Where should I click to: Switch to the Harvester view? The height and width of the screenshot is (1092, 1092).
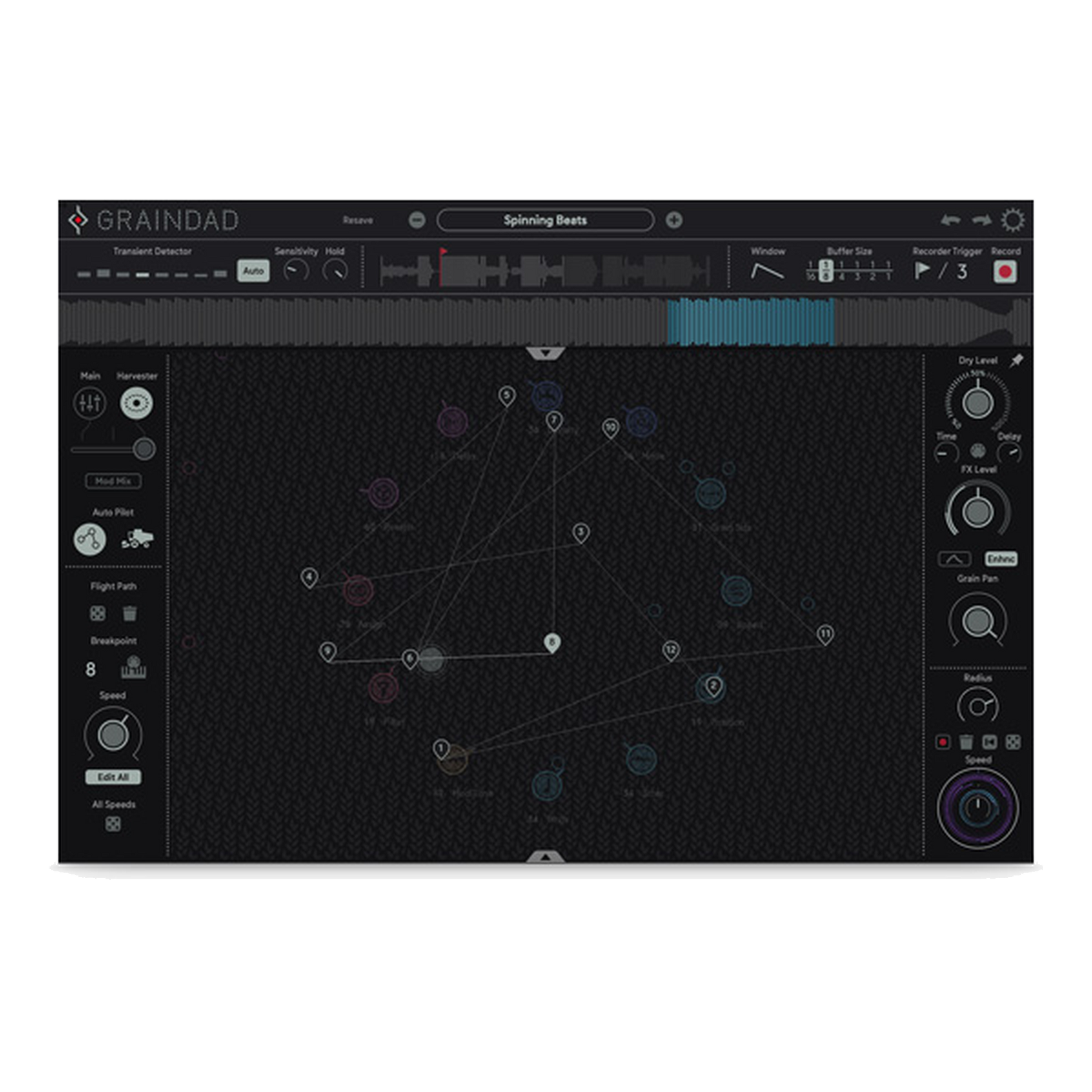136,403
